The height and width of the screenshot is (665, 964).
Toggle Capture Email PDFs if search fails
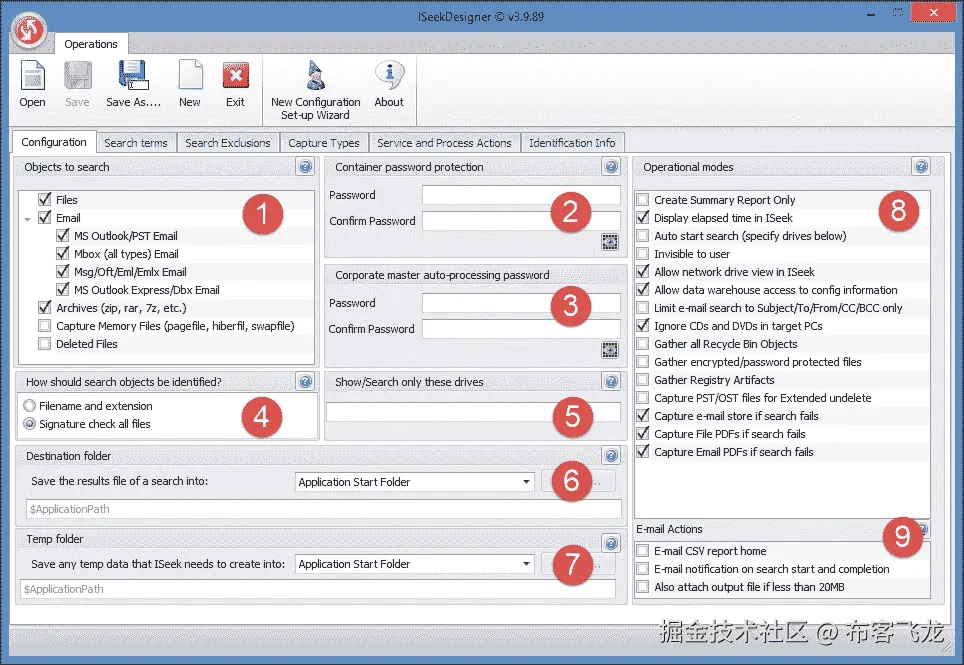pos(642,452)
